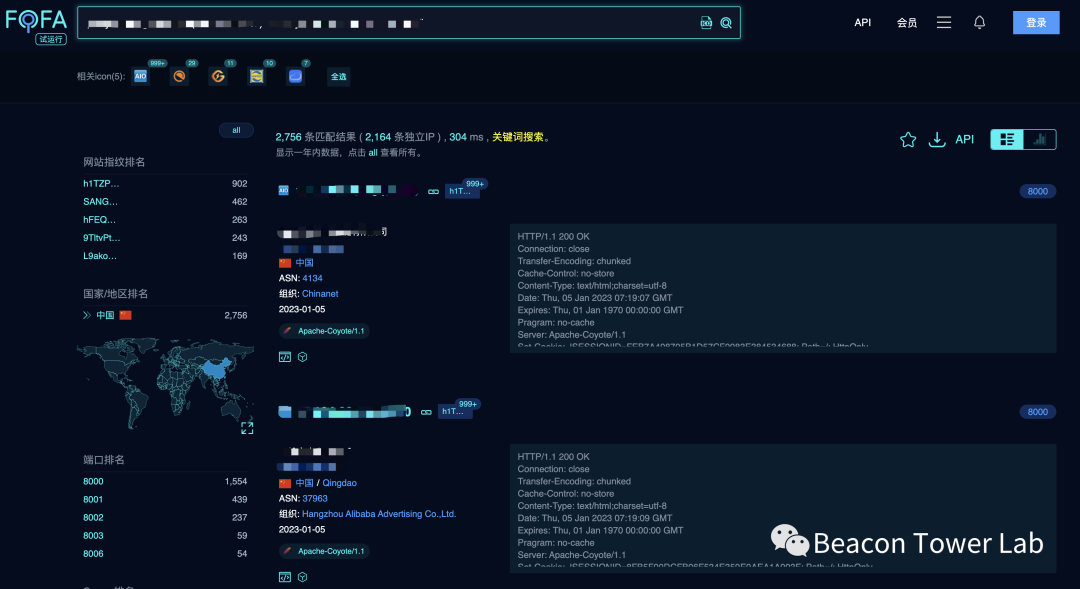This screenshot has height=589, width=1080.
Task: Expand the 中国 country entry chevron
Action: click(87, 316)
